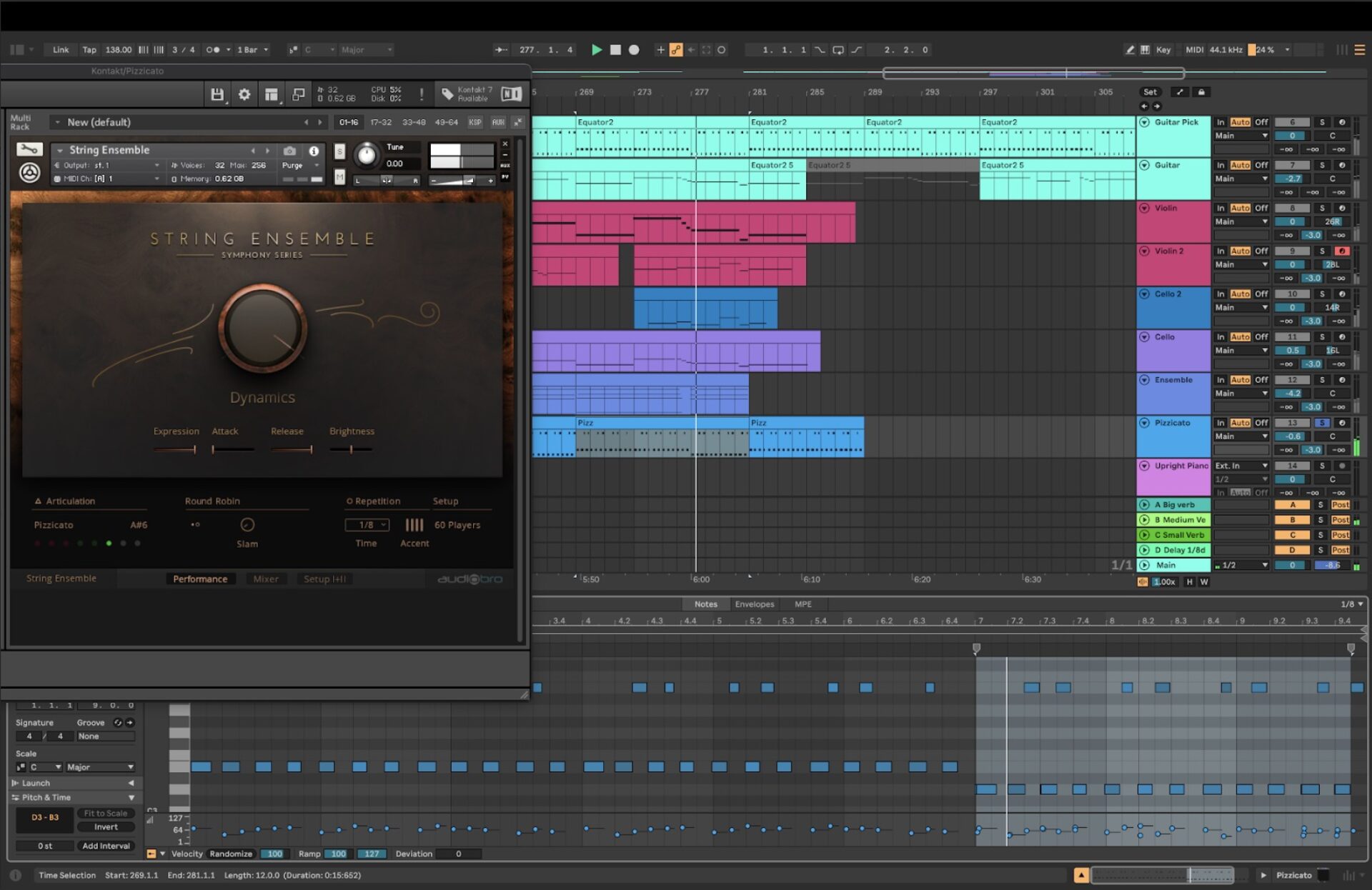Click the Slam button in Round Robin section
The image size is (1372, 890).
(x=247, y=525)
